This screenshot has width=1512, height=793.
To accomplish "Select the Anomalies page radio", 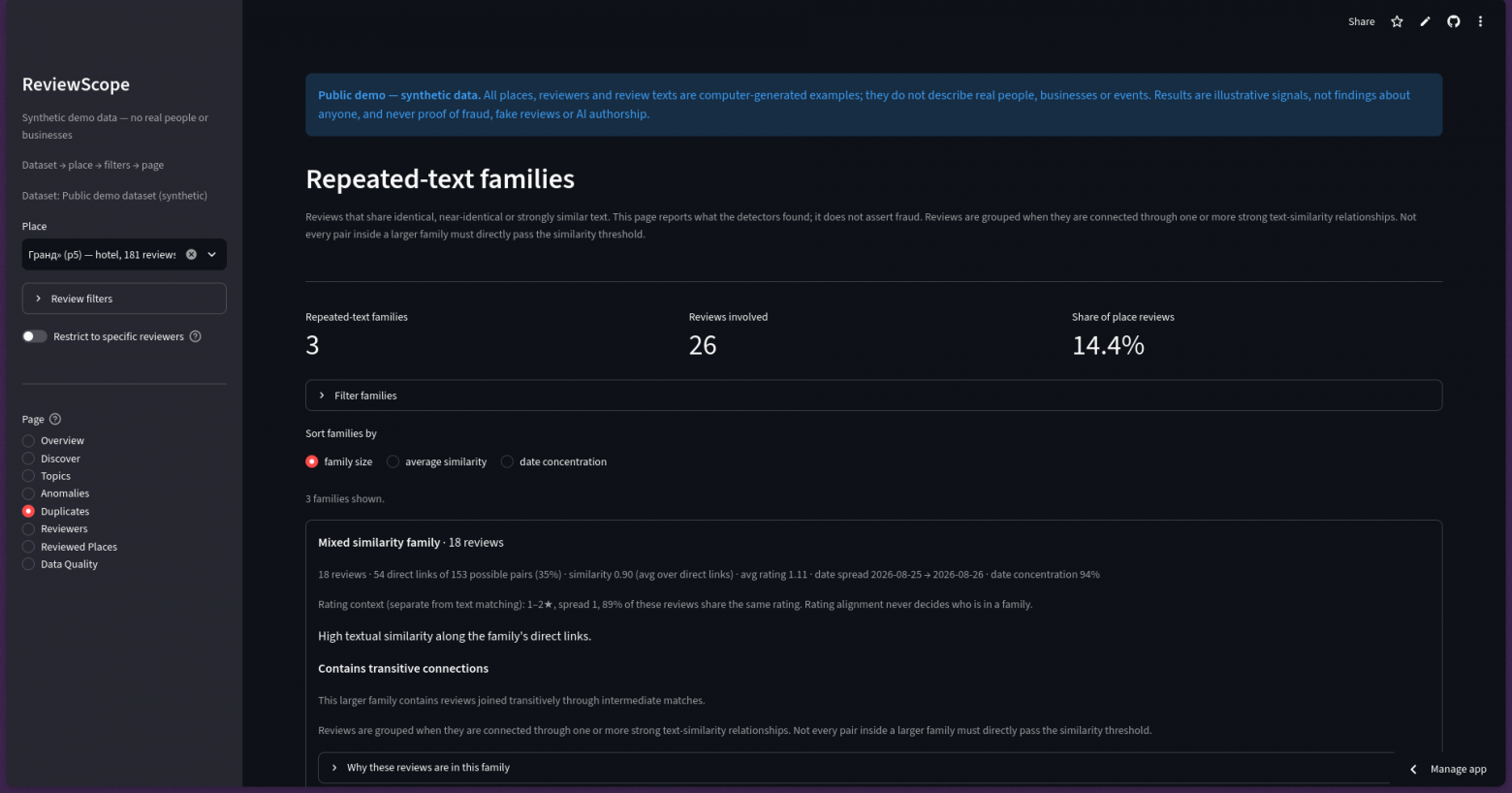I will [x=28, y=493].
